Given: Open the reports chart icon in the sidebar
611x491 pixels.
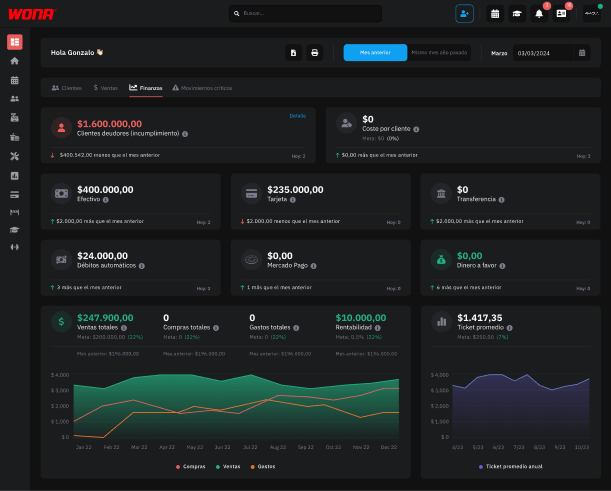Looking at the screenshot, I should (15, 176).
